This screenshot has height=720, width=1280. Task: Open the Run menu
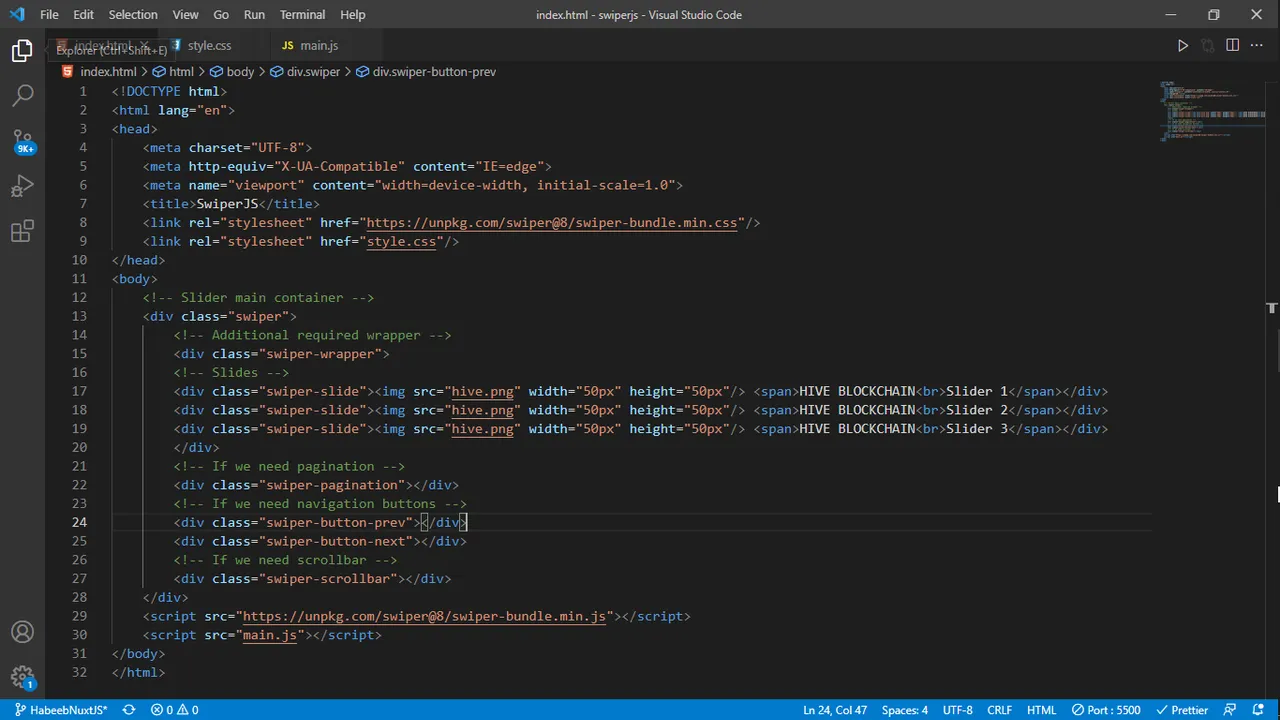click(254, 15)
